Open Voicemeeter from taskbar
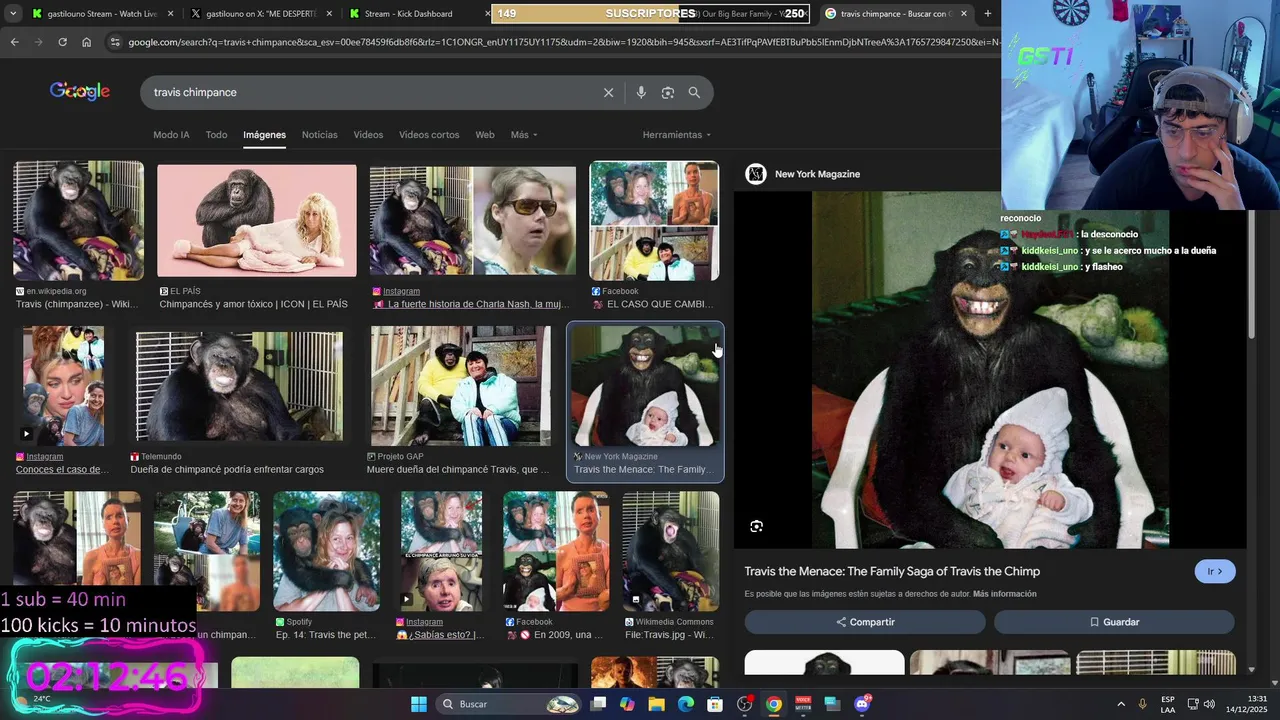The height and width of the screenshot is (720, 1280). click(x=803, y=704)
